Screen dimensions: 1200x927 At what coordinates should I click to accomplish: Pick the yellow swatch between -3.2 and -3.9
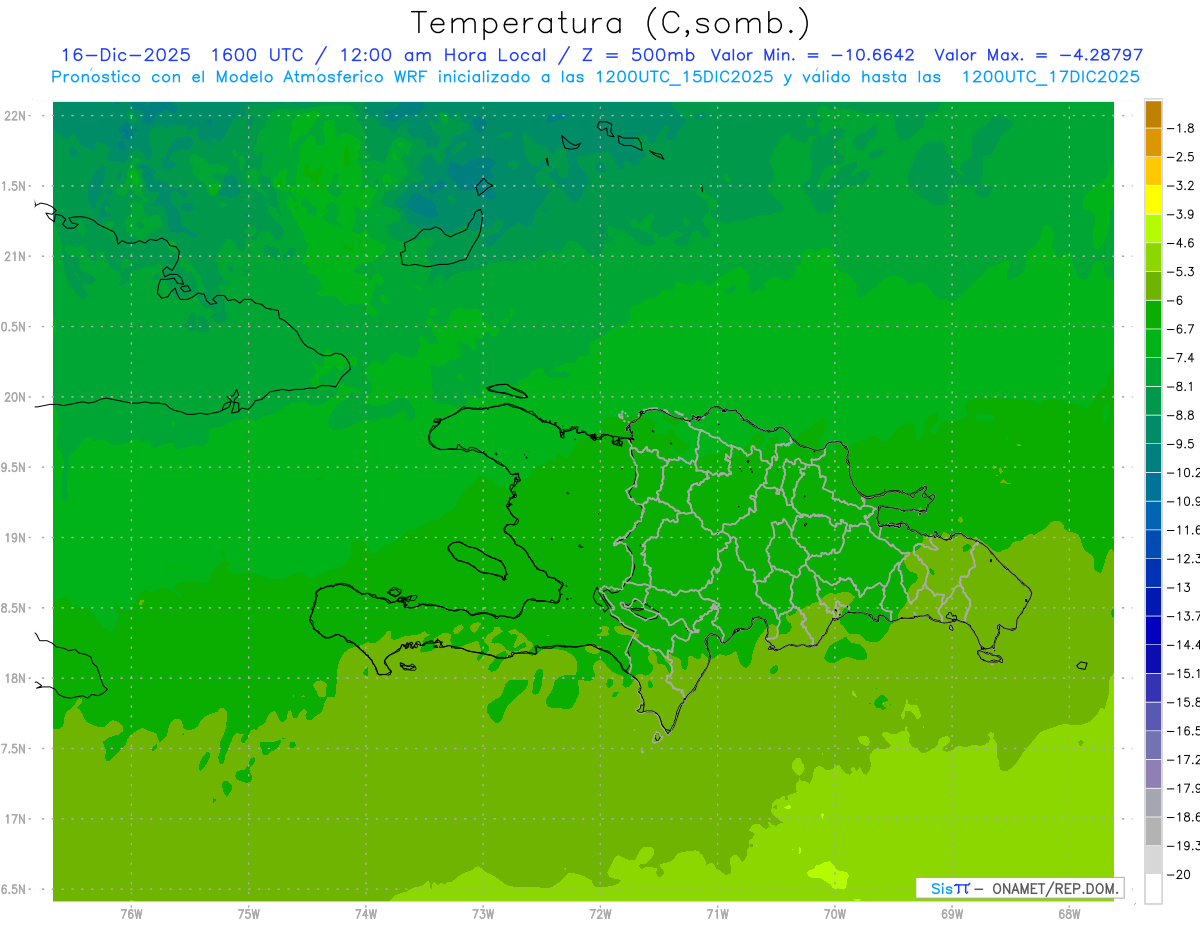click(1153, 200)
